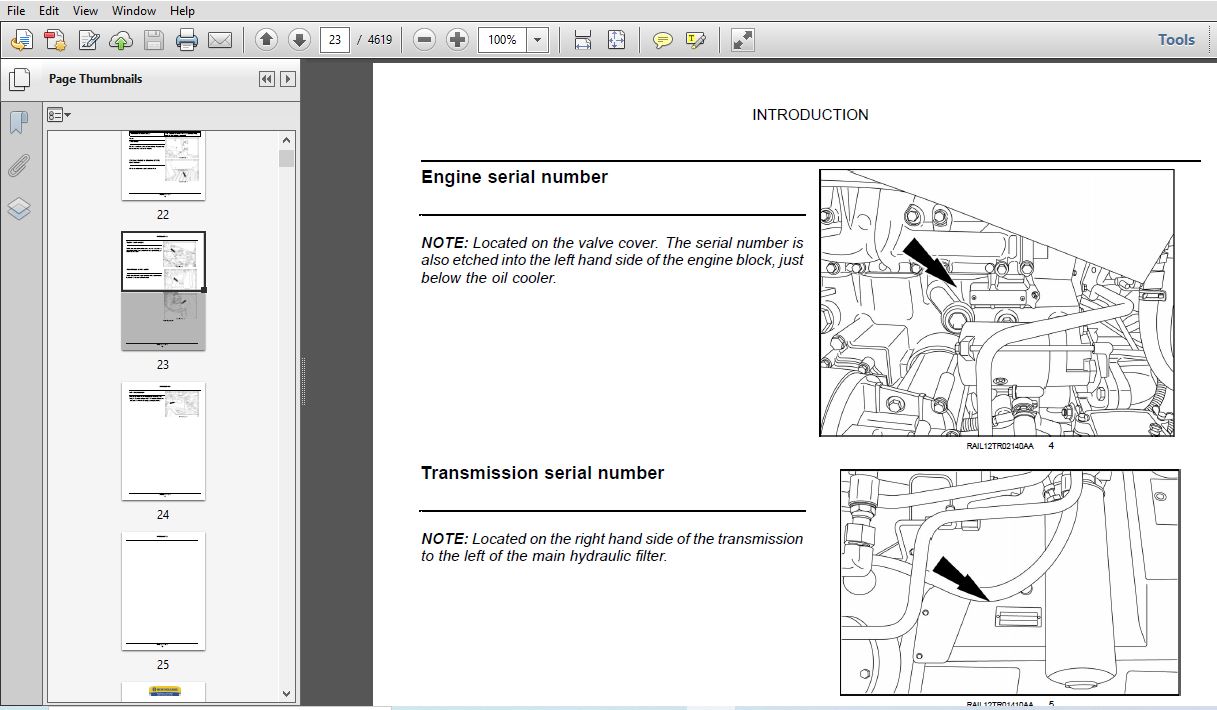Screen dimensions: 1217x710
Task: Click the transmission note about hydraulic filter
Action: point(612,547)
